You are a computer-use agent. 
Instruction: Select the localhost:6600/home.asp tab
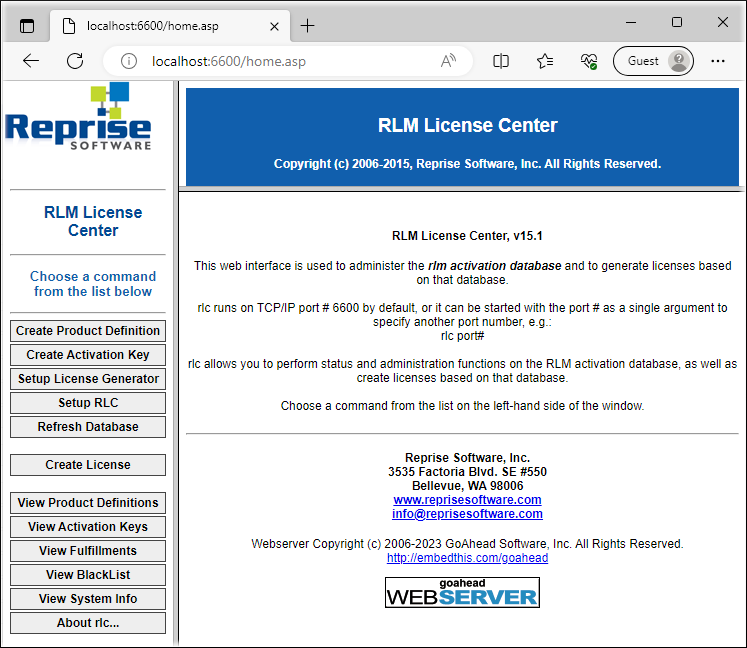point(170,26)
